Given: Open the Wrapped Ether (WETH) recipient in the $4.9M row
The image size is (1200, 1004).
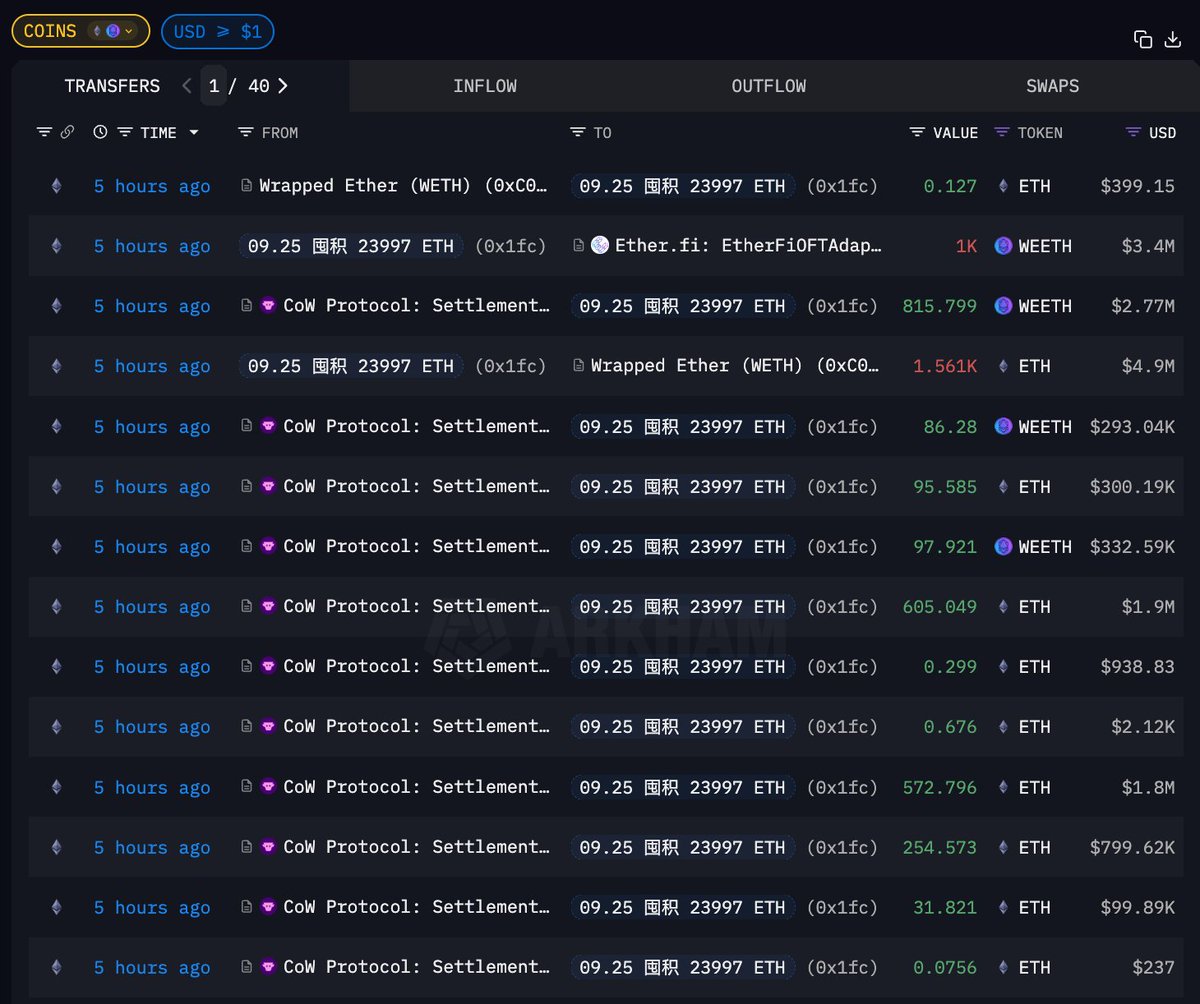Looking at the screenshot, I should (x=735, y=366).
